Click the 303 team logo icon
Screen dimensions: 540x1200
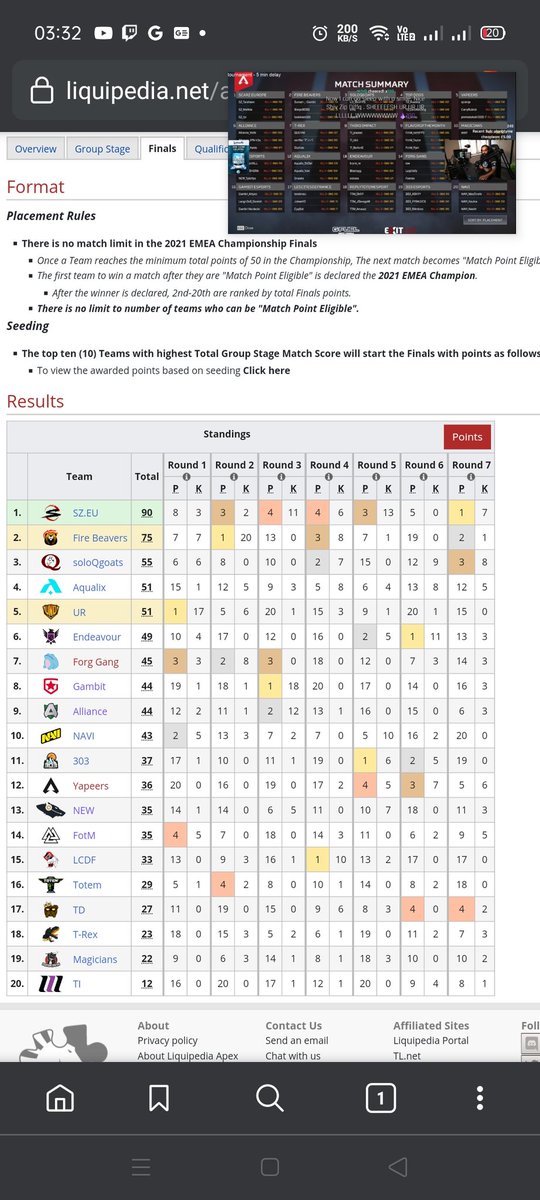point(52,760)
